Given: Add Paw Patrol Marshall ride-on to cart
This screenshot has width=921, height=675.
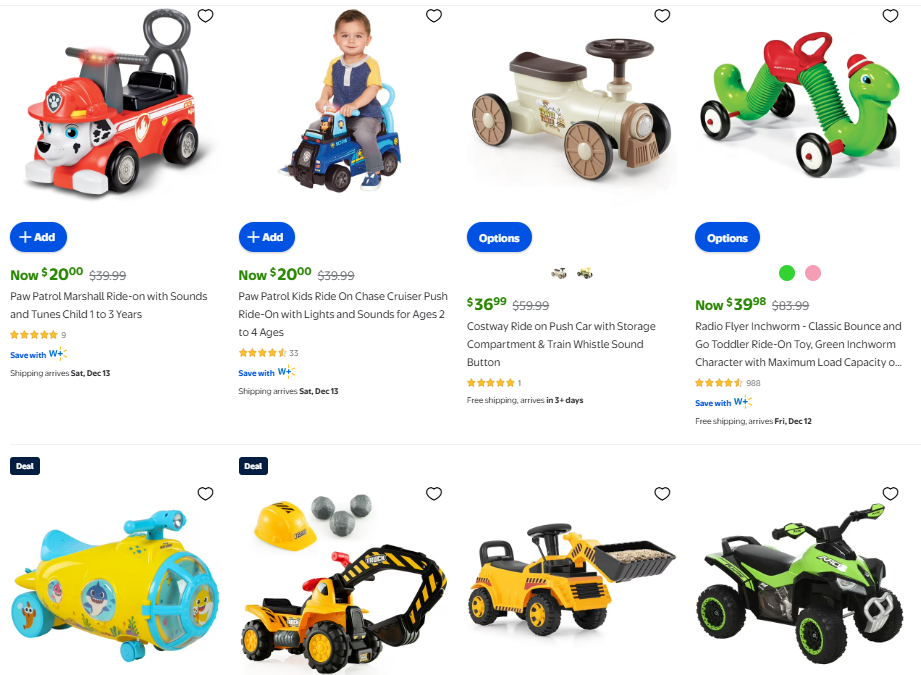Looking at the screenshot, I should [38, 237].
